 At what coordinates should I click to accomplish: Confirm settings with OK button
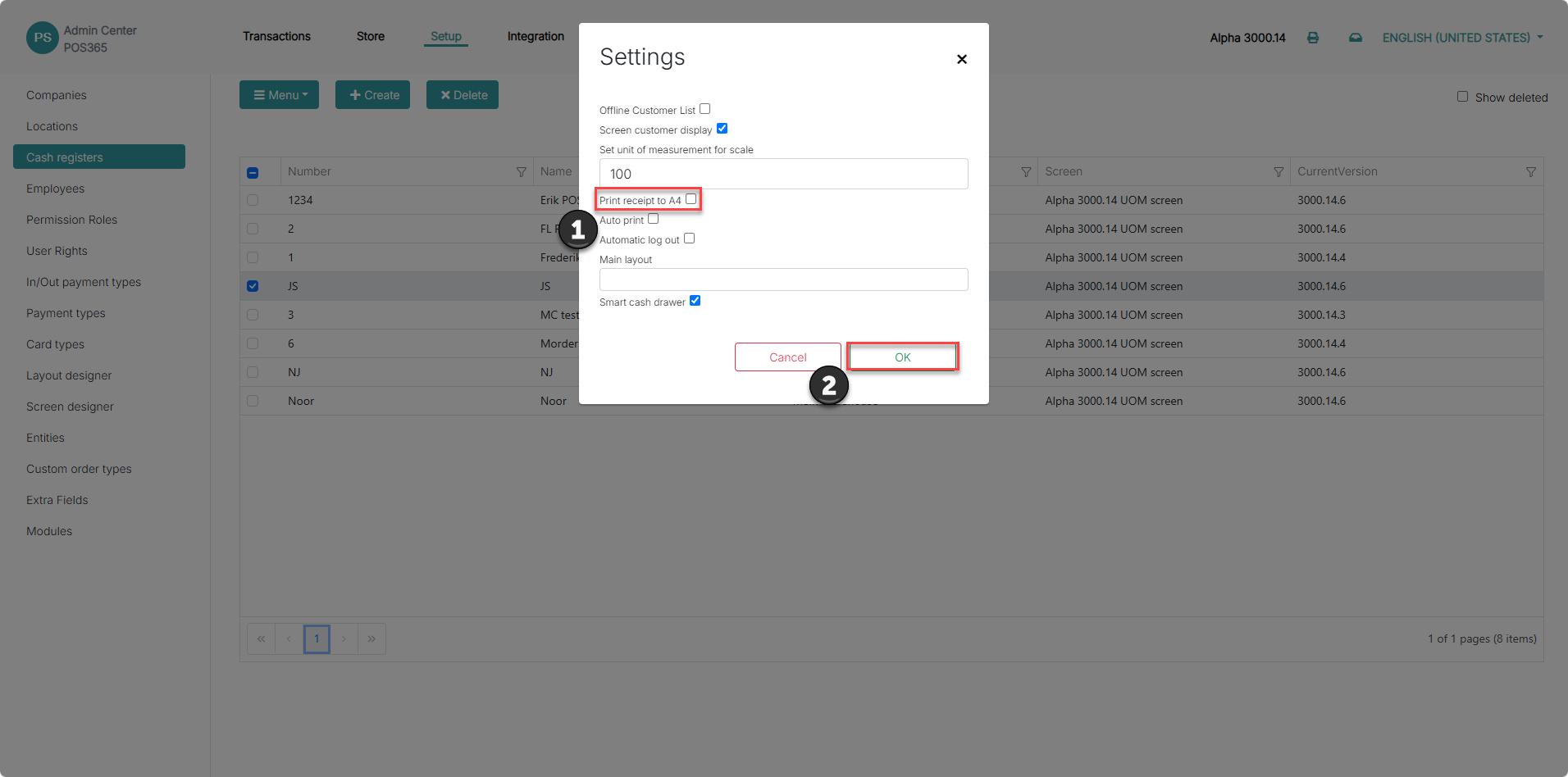[x=903, y=357]
